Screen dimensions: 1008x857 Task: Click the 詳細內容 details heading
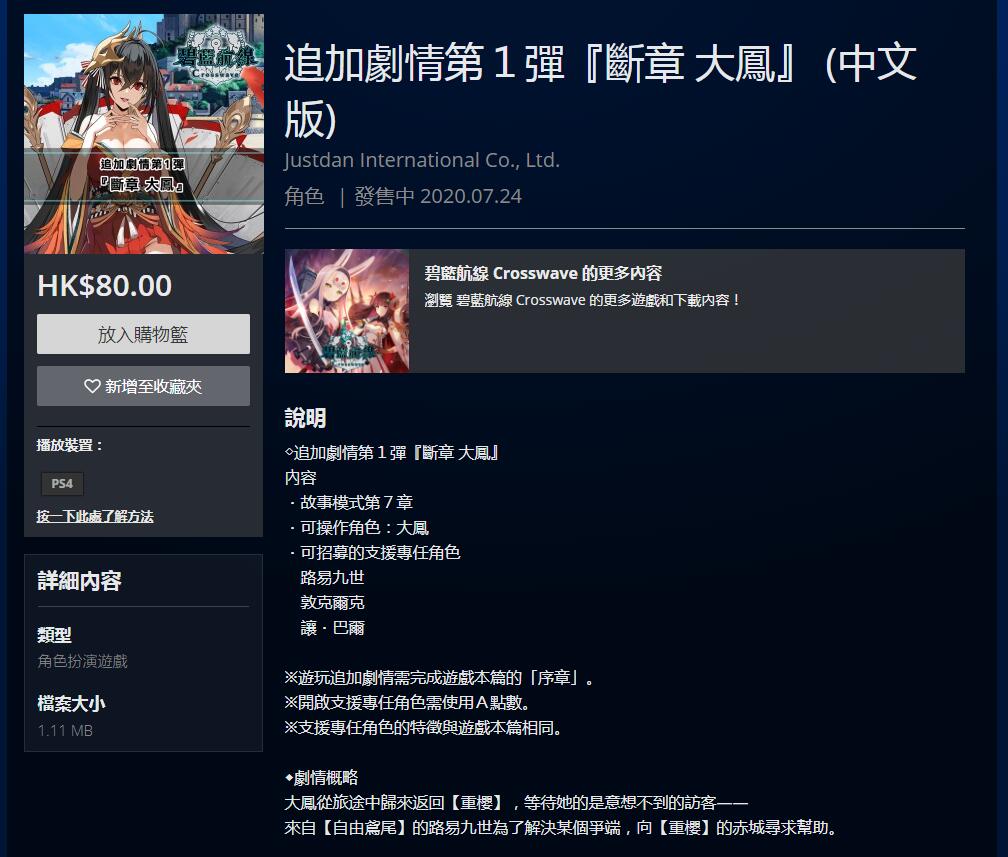(80, 581)
